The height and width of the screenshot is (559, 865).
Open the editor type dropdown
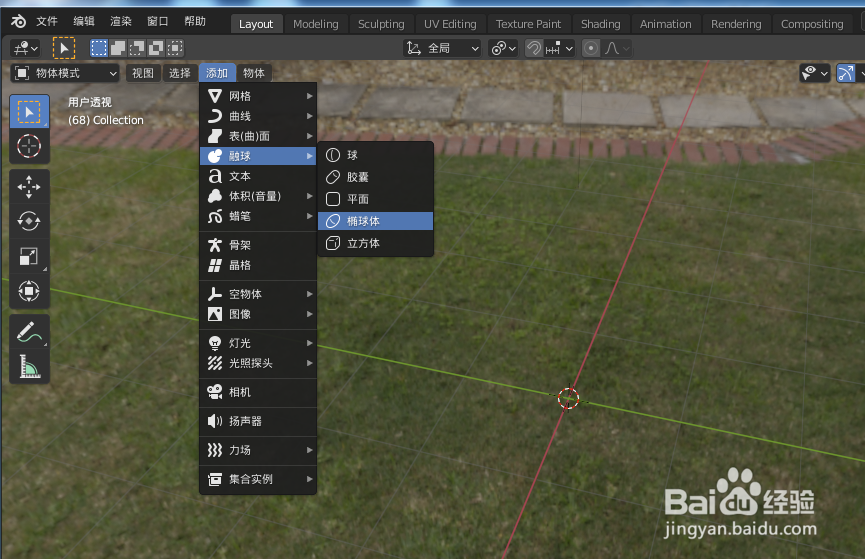pyautogui.click(x=25, y=49)
